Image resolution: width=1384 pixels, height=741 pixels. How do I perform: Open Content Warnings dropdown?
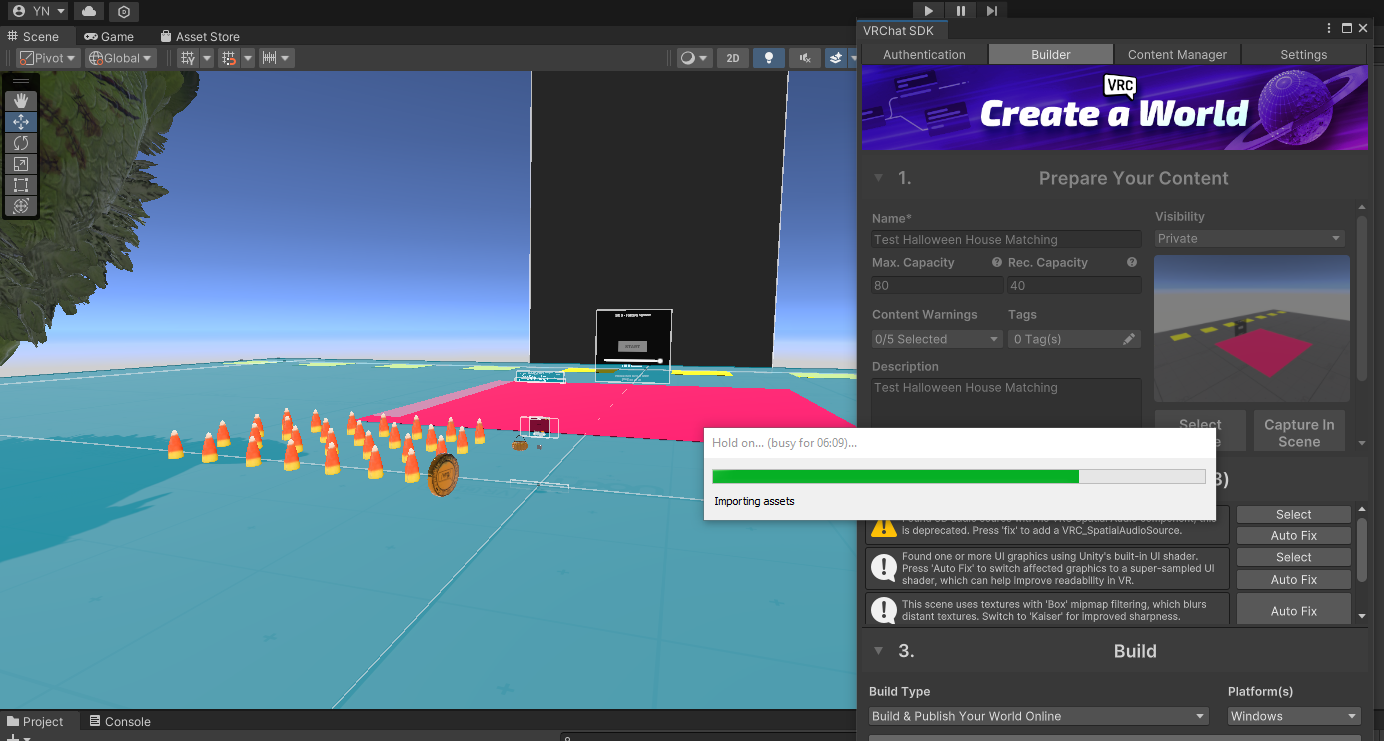pyautogui.click(x=937, y=339)
